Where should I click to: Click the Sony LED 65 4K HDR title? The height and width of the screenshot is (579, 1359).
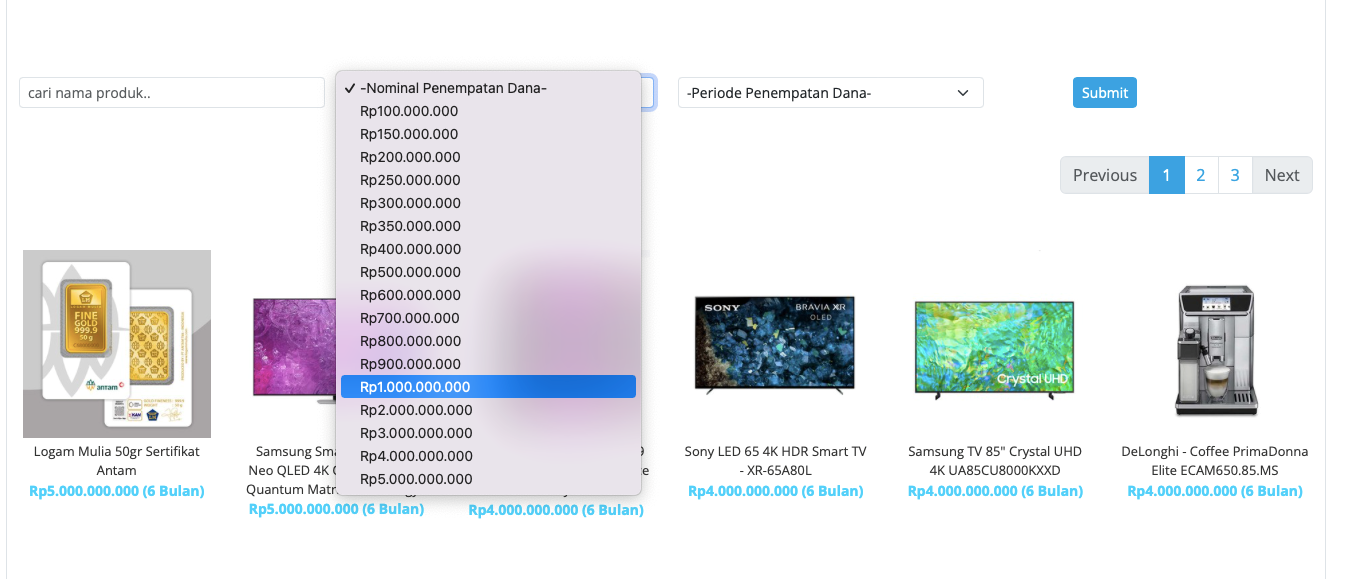click(x=776, y=461)
